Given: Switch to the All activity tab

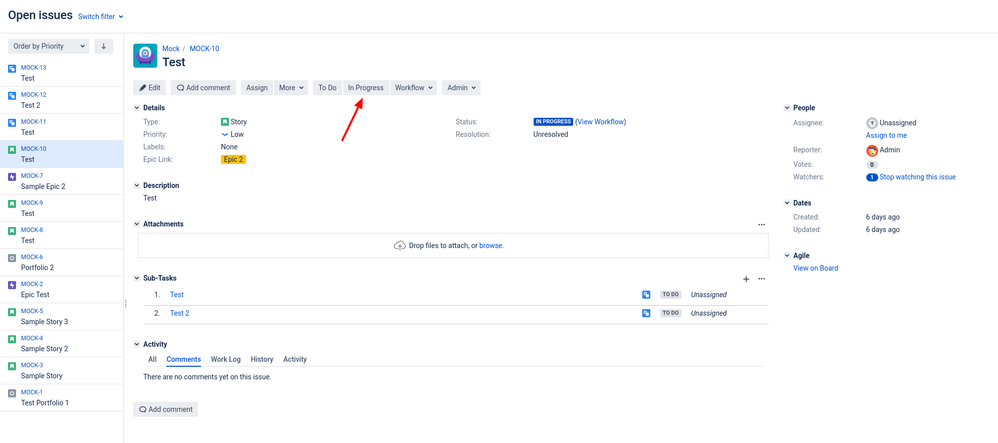Looking at the screenshot, I should 152,359.
